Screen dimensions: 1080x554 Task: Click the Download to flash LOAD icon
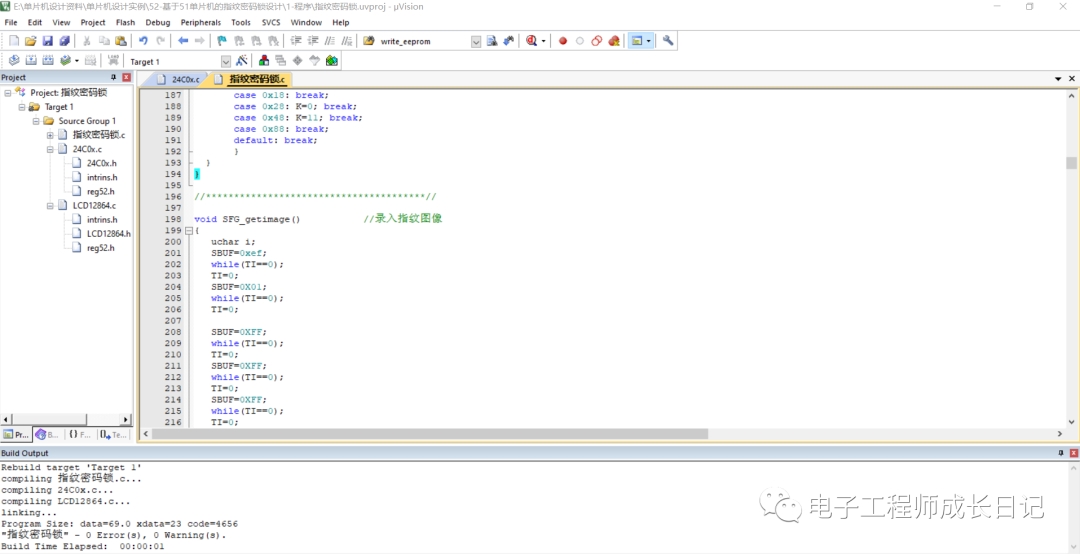[x=115, y=61]
